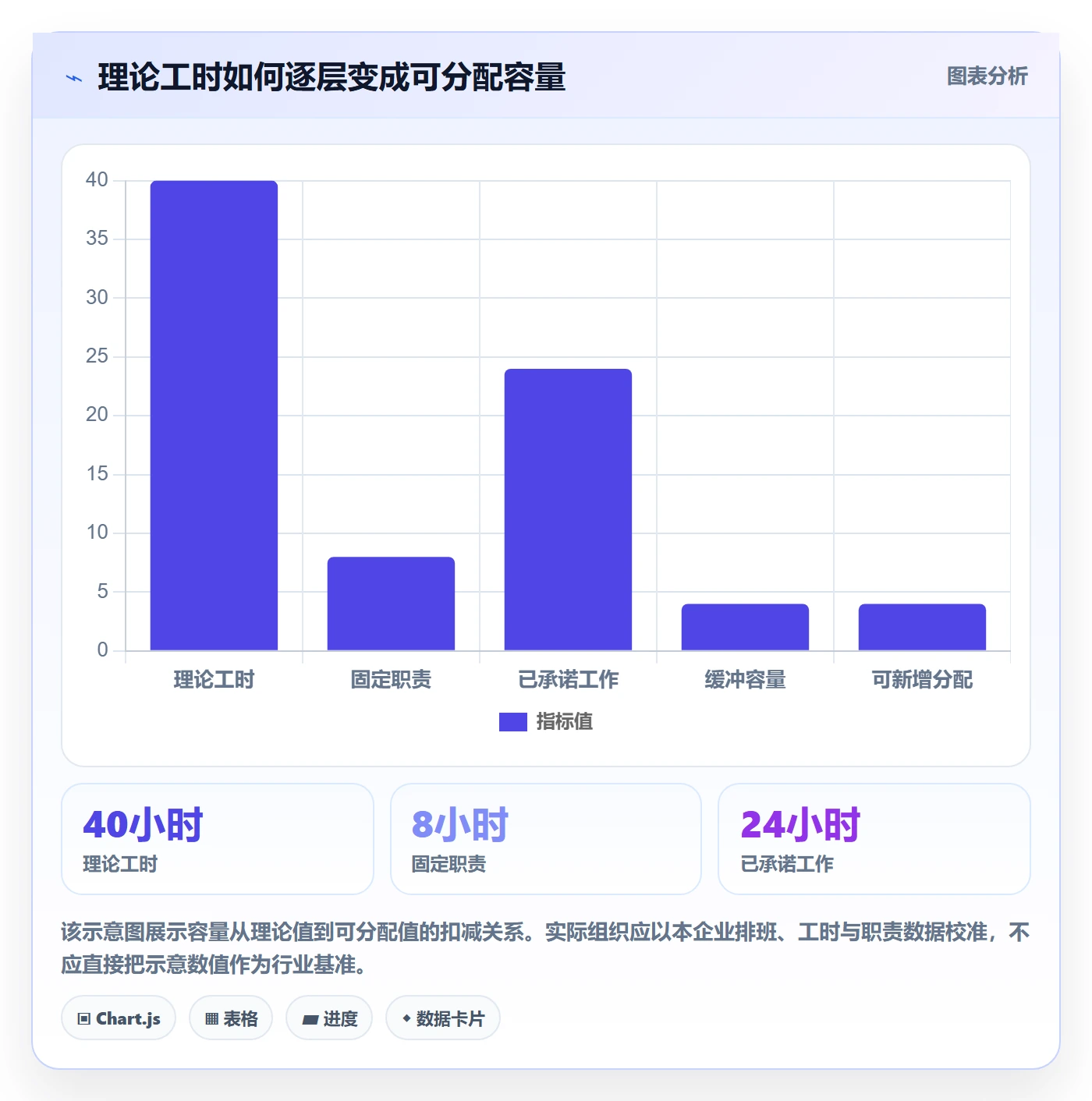Click the 指标值 legend label
Image resolution: width=1092 pixels, height=1101 pixels.
point(564,722)
